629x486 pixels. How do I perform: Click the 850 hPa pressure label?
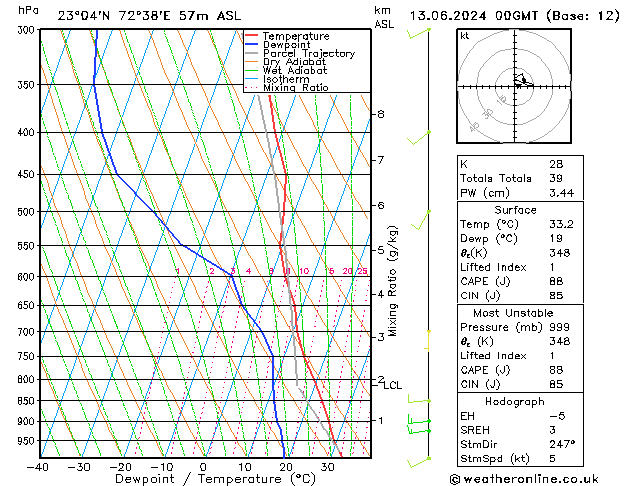click(28, 401)
